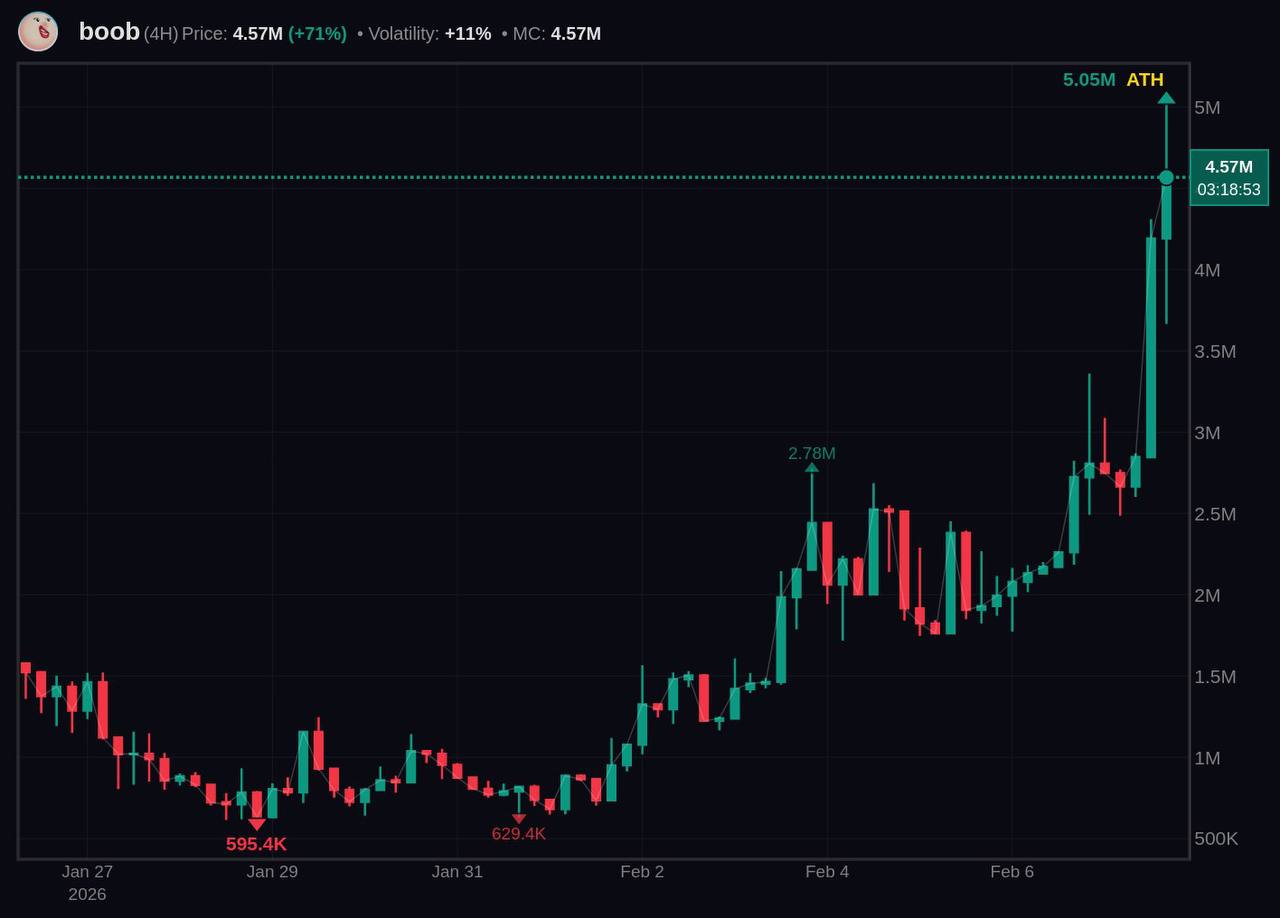
Task: Click the 629.4K low marker arrow
Action: click(x=518, y=819)
